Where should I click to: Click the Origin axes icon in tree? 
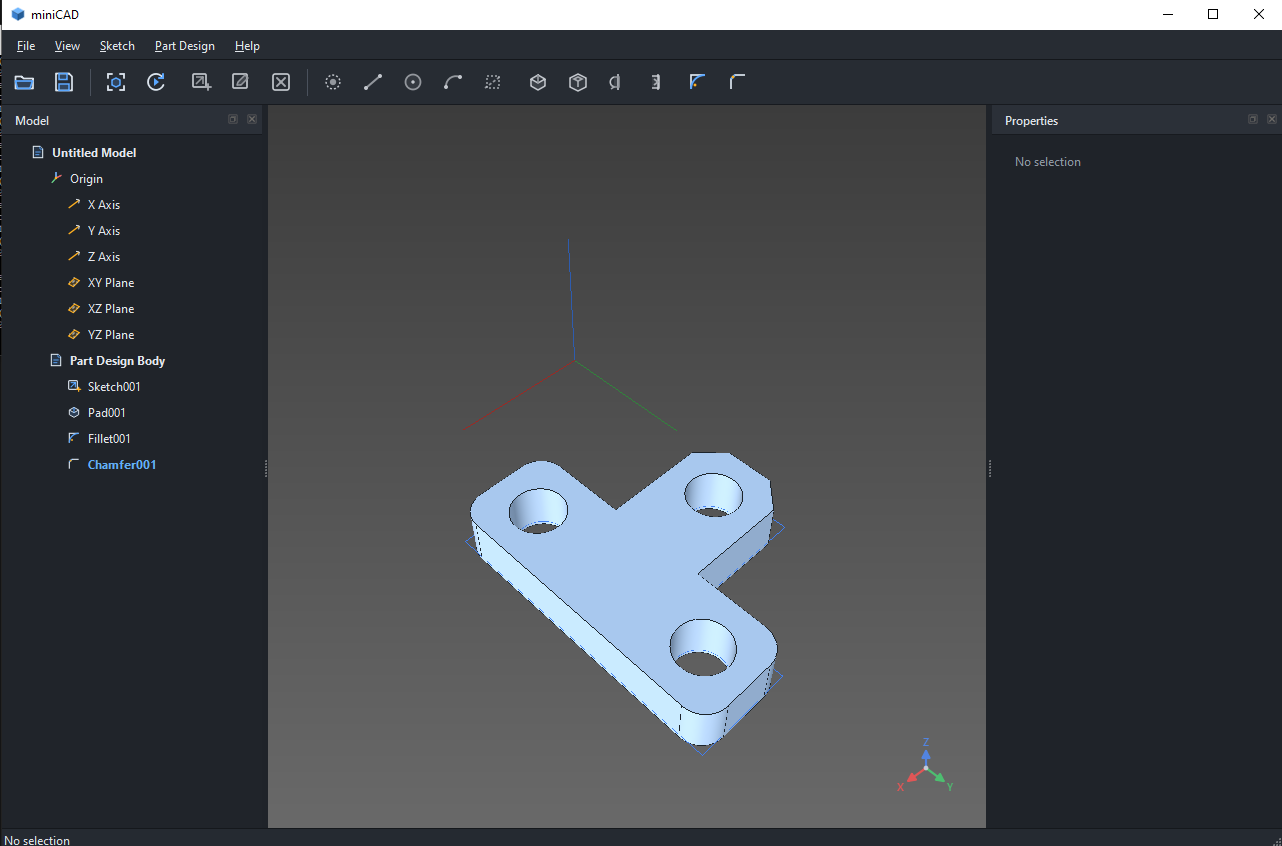pos(57,178)
